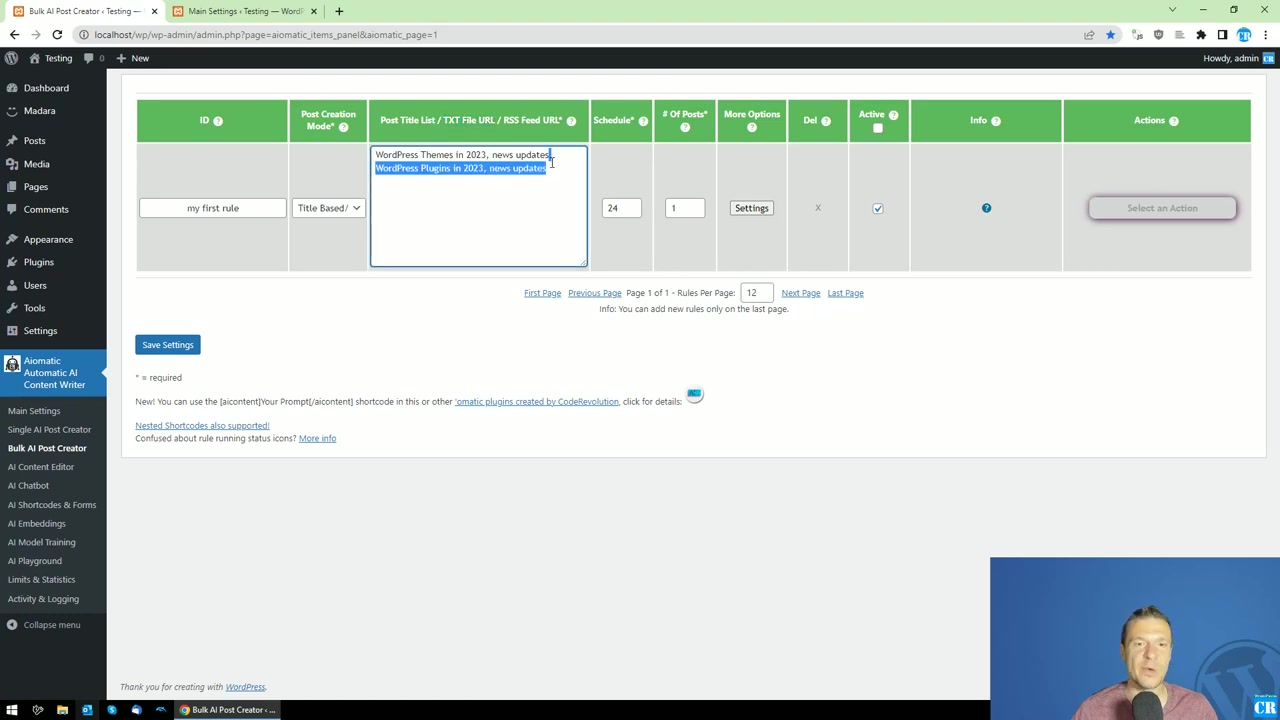The image size is (1280, 720).
Task: Toggle the Active checkbox for my first rule
Action: (878, 208)
